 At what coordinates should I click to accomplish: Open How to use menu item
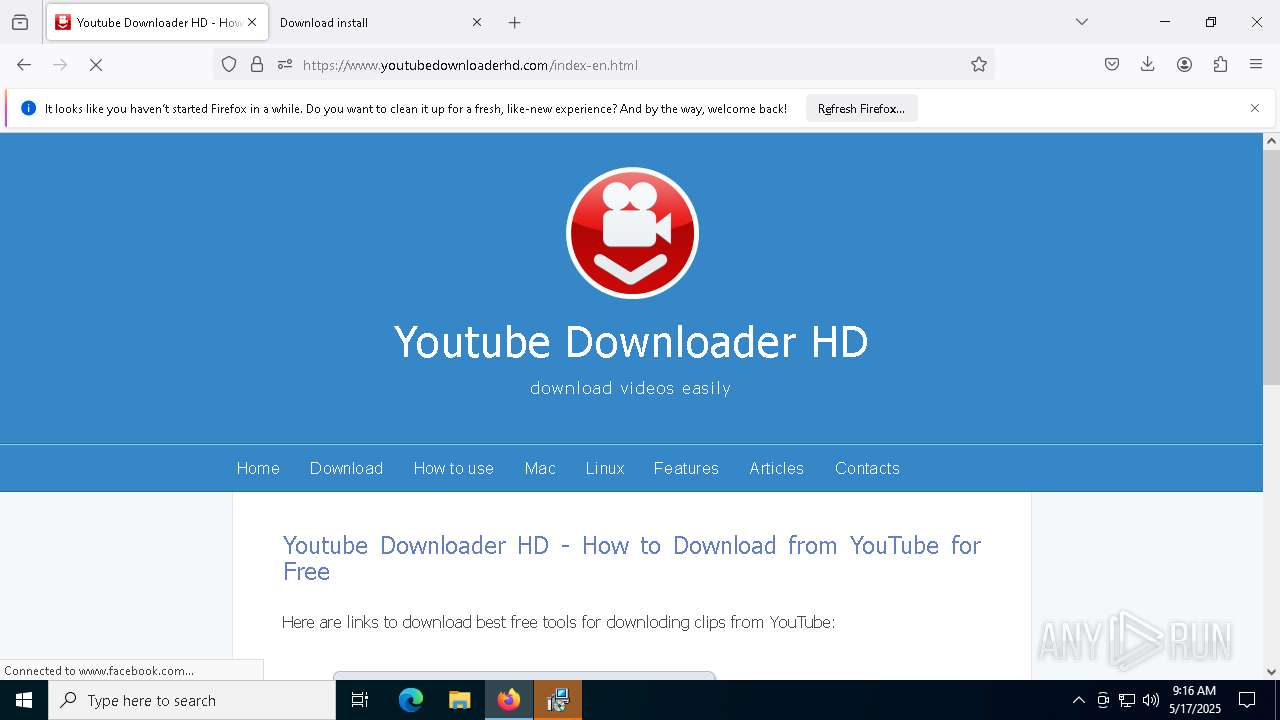454,468
